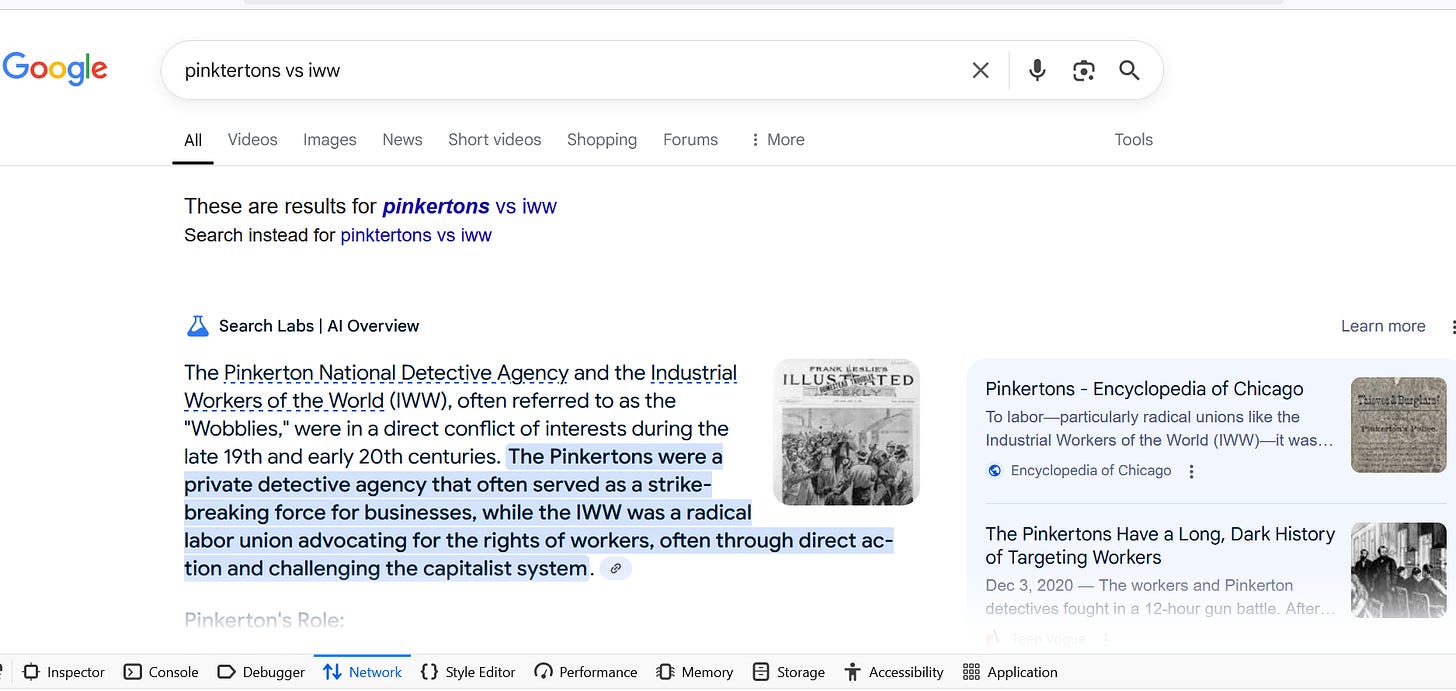Open 'Pinkertons - Encyclopedia of Chicago' result

coord(1144,389)
